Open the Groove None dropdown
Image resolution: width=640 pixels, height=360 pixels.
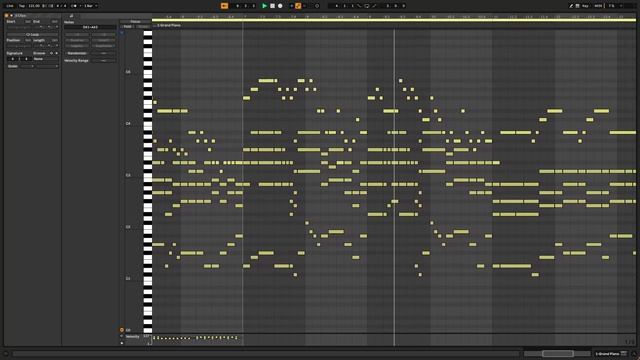click(x=45, y=59)
